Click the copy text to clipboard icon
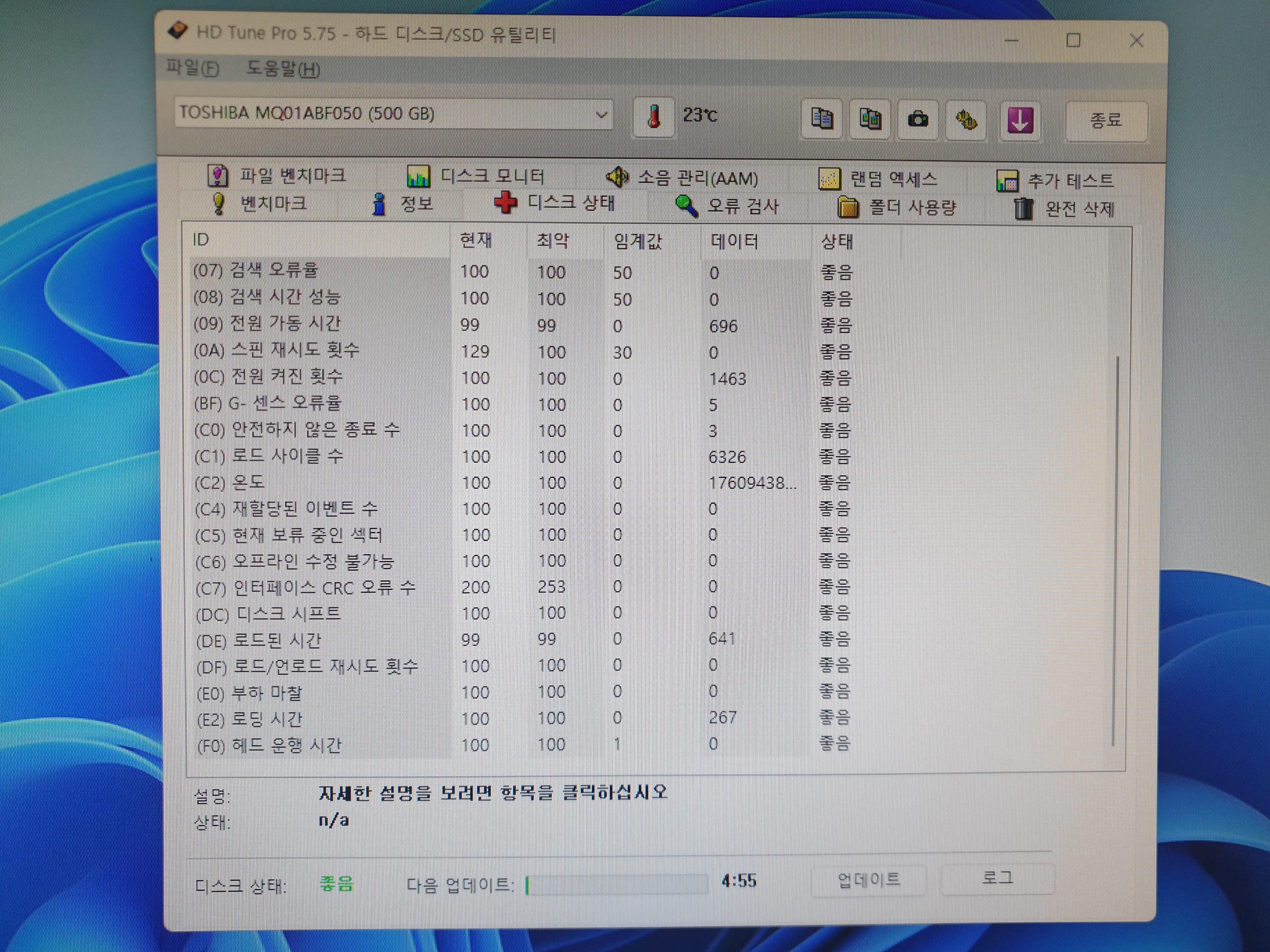 pos(821,119)
